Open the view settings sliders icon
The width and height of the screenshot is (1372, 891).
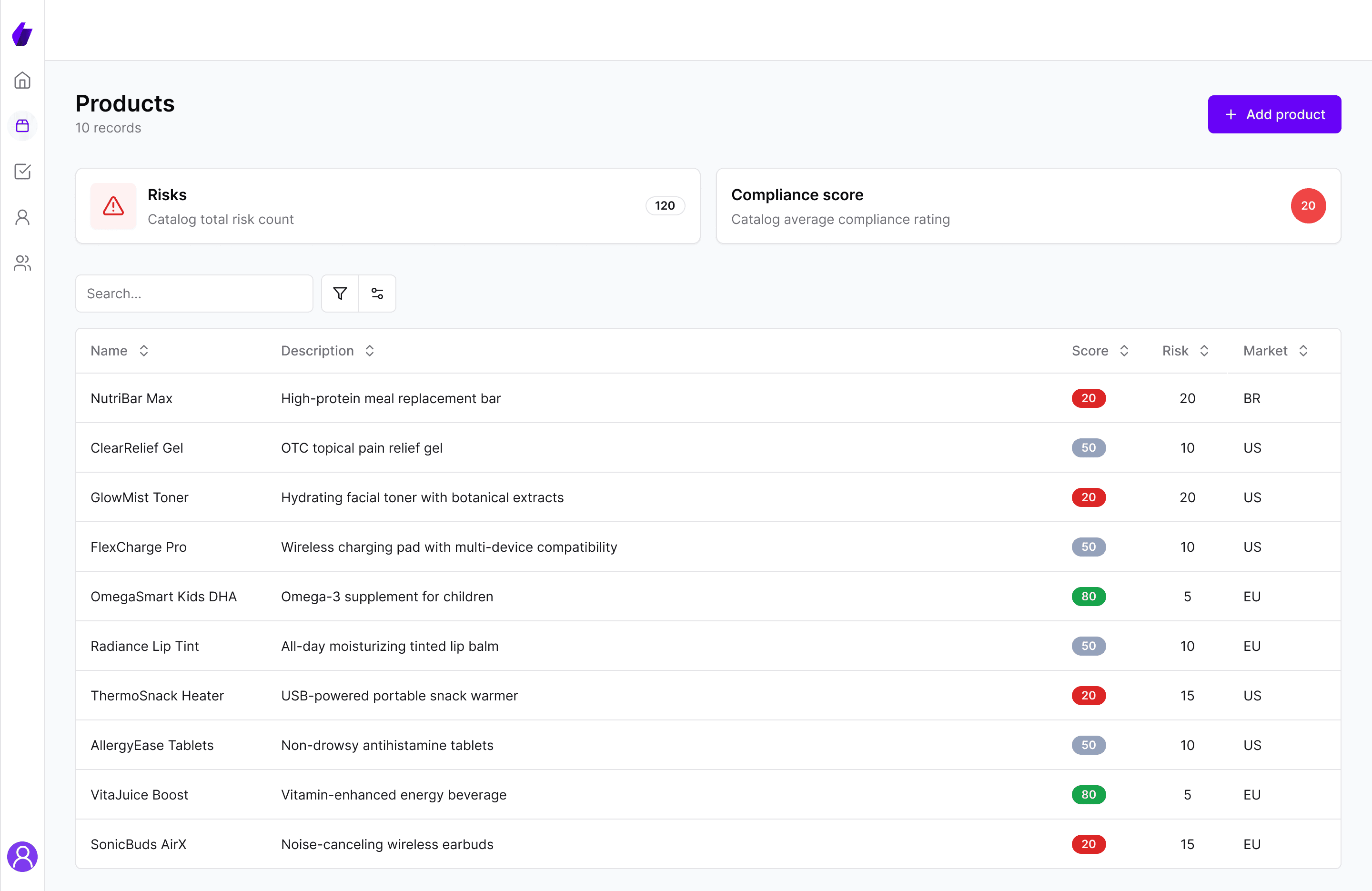[377, 294]
